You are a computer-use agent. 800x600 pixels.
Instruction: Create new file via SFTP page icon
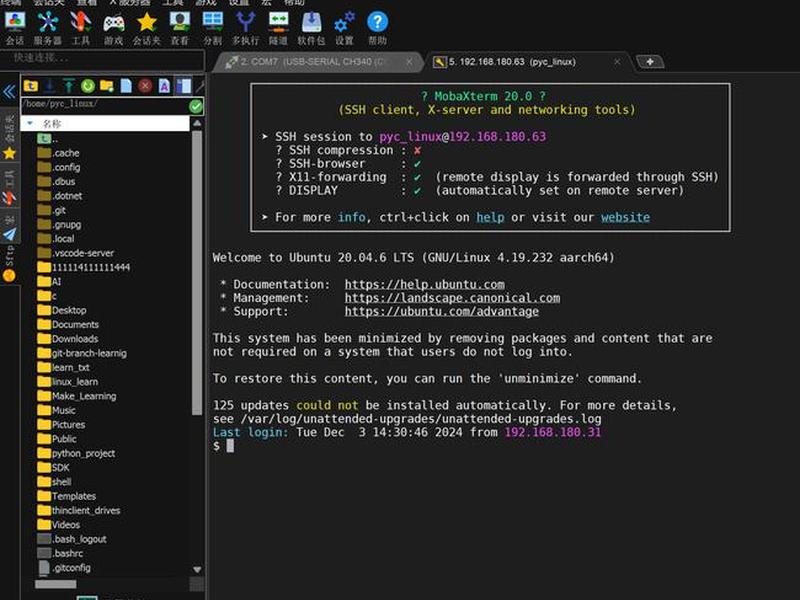coord(126,86)
